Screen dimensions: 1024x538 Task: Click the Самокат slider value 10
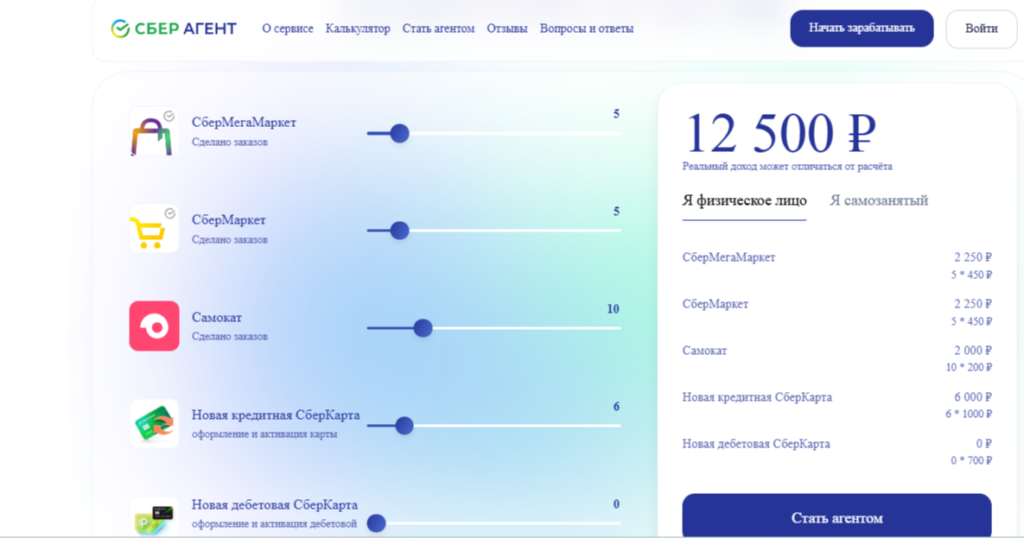point(613,309)
